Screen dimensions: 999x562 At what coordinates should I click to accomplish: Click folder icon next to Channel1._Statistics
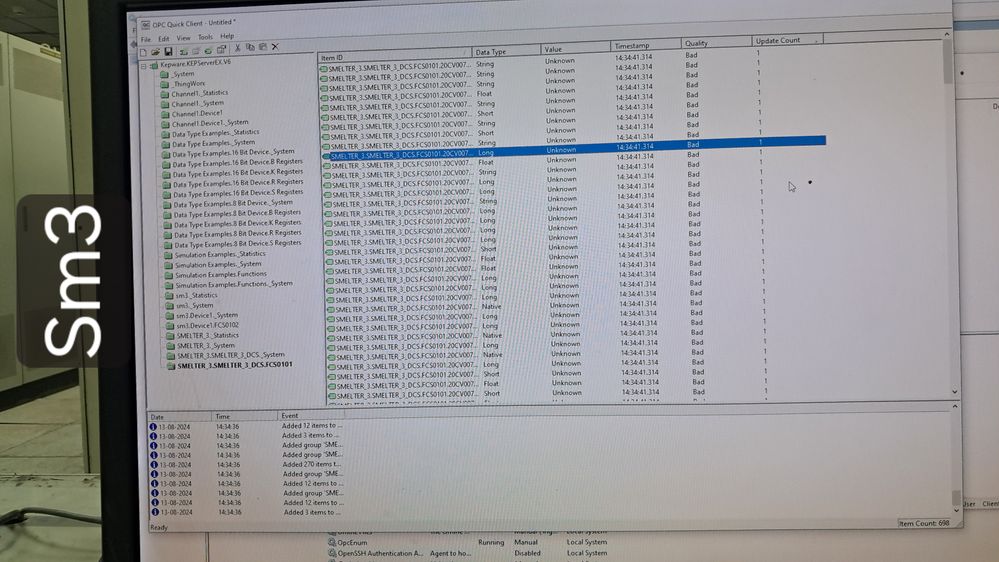(x=164, y=95)
